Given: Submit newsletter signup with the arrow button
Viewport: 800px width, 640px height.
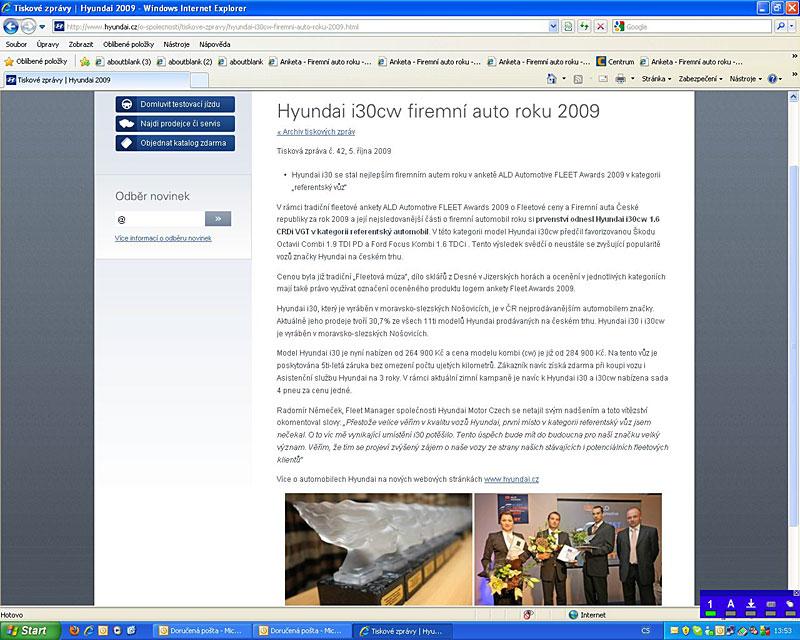Looking at the screenshot, I should click(218, 219).
